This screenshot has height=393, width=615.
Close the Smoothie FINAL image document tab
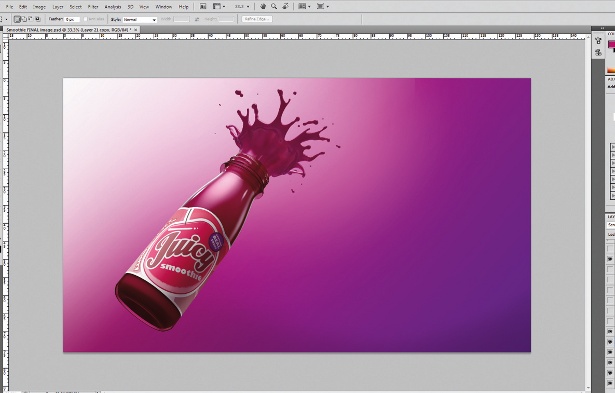click(136, 30)
